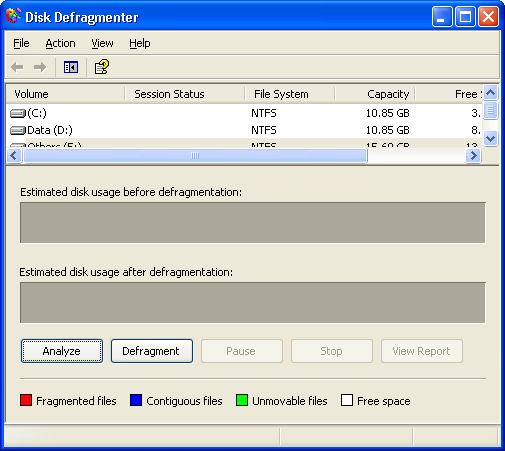Click the horizontal scroll left arrow

[x=14, y=156]
